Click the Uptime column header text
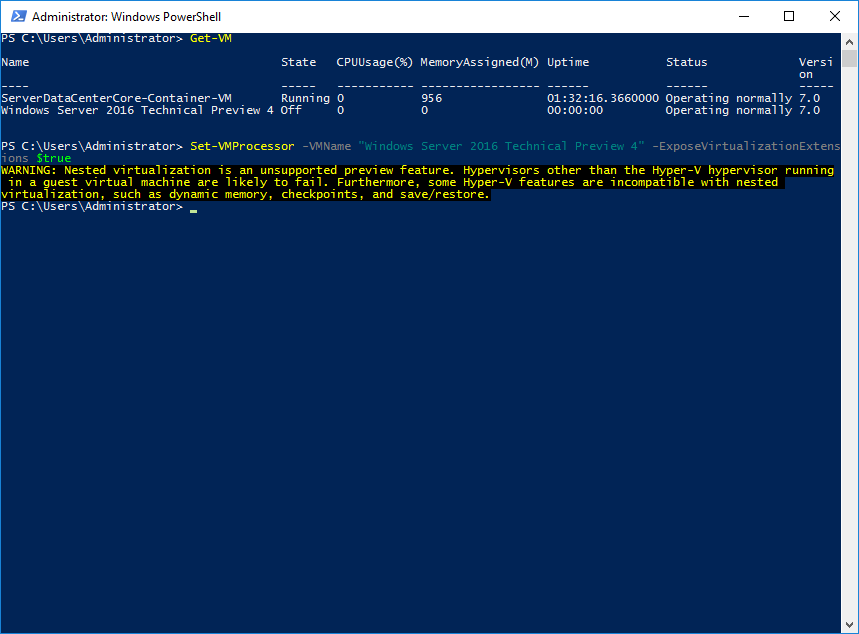The image size is (859, 634). 567,62
